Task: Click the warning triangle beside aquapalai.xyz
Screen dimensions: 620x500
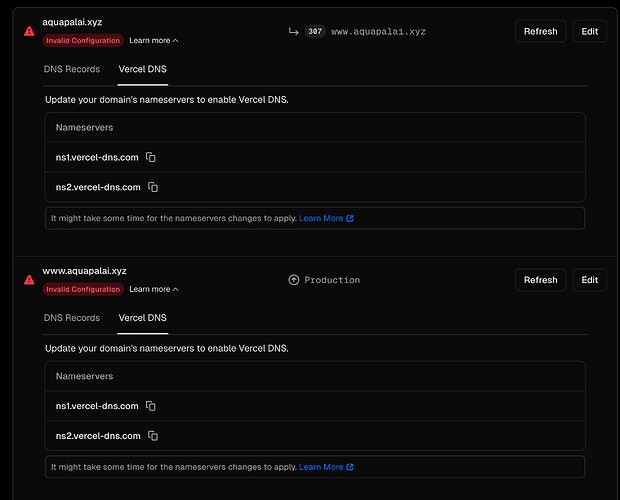Action: click(x=29, y=31)
